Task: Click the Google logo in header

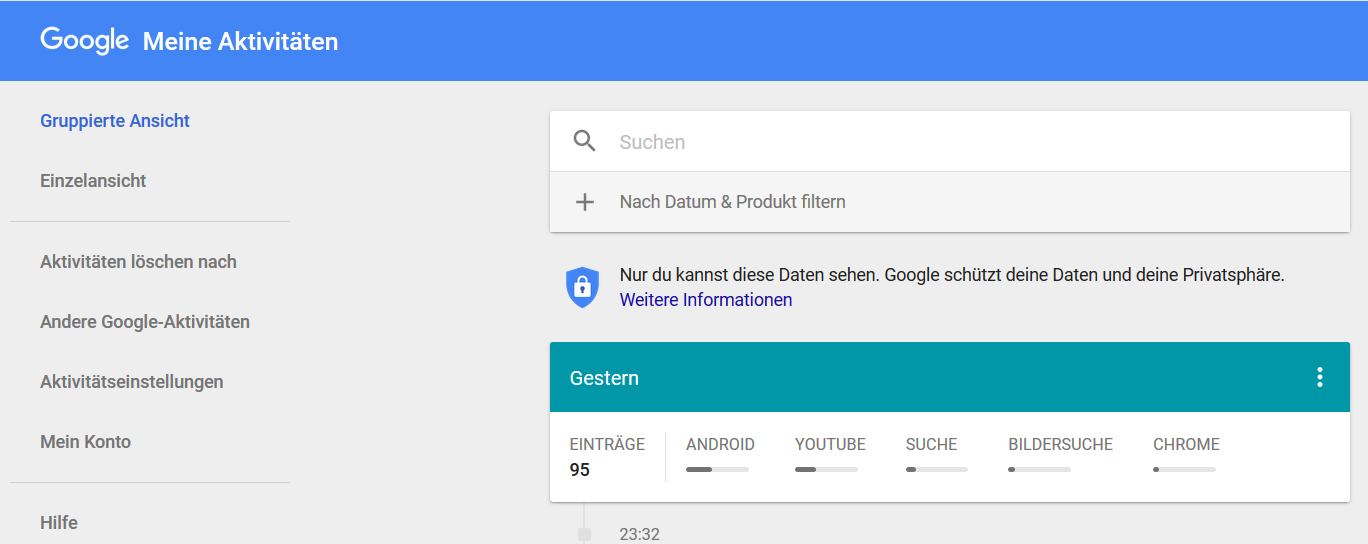Action: [85, 40]
